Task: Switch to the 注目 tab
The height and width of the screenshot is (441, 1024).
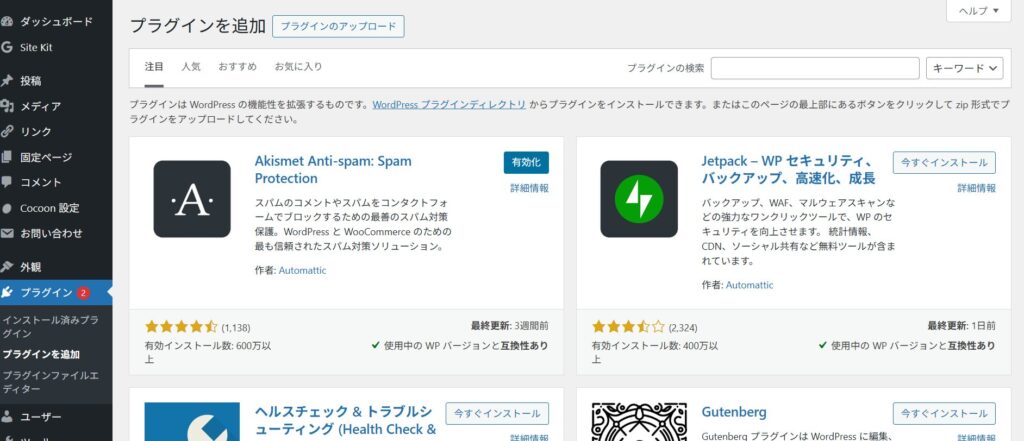Action: coord(154,67)
